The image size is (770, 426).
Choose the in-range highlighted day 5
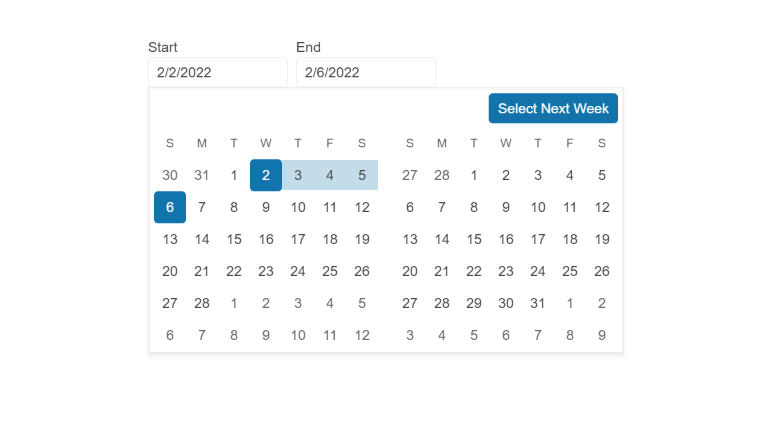(x=362, y=175)
